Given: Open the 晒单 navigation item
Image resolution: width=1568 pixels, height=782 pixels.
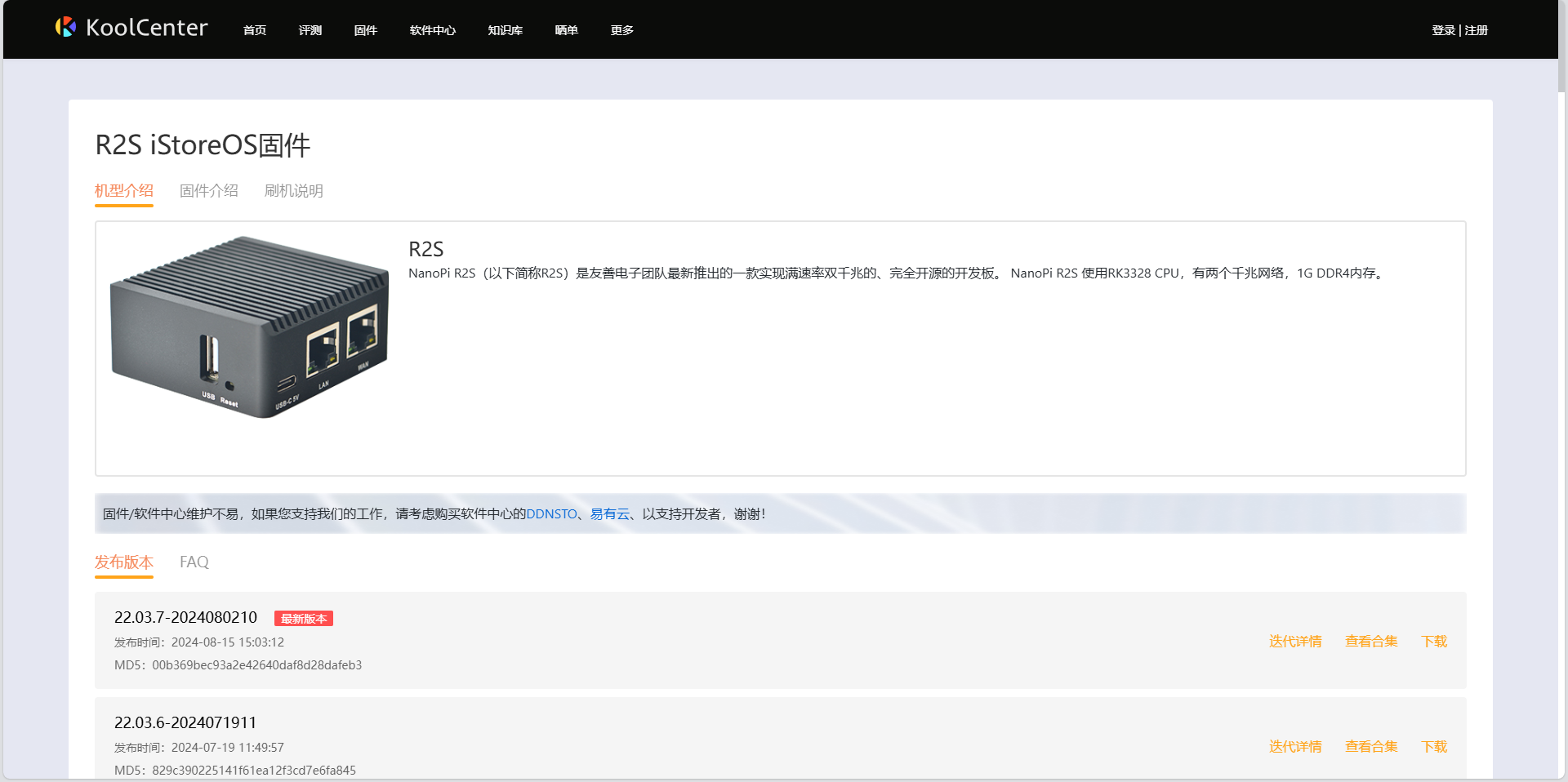Looking at the screenshot, I should click(x=566, y=29).
